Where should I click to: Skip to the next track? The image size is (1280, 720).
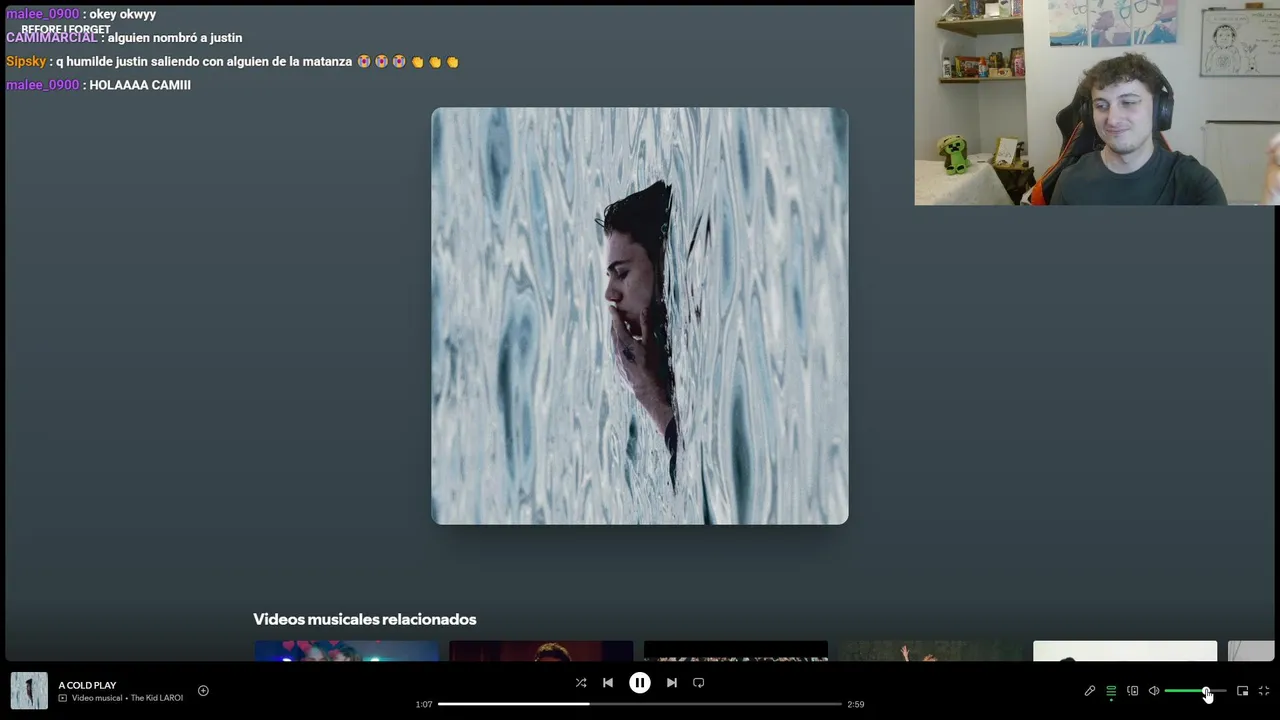pyautogui.click(x=672, y=683)
